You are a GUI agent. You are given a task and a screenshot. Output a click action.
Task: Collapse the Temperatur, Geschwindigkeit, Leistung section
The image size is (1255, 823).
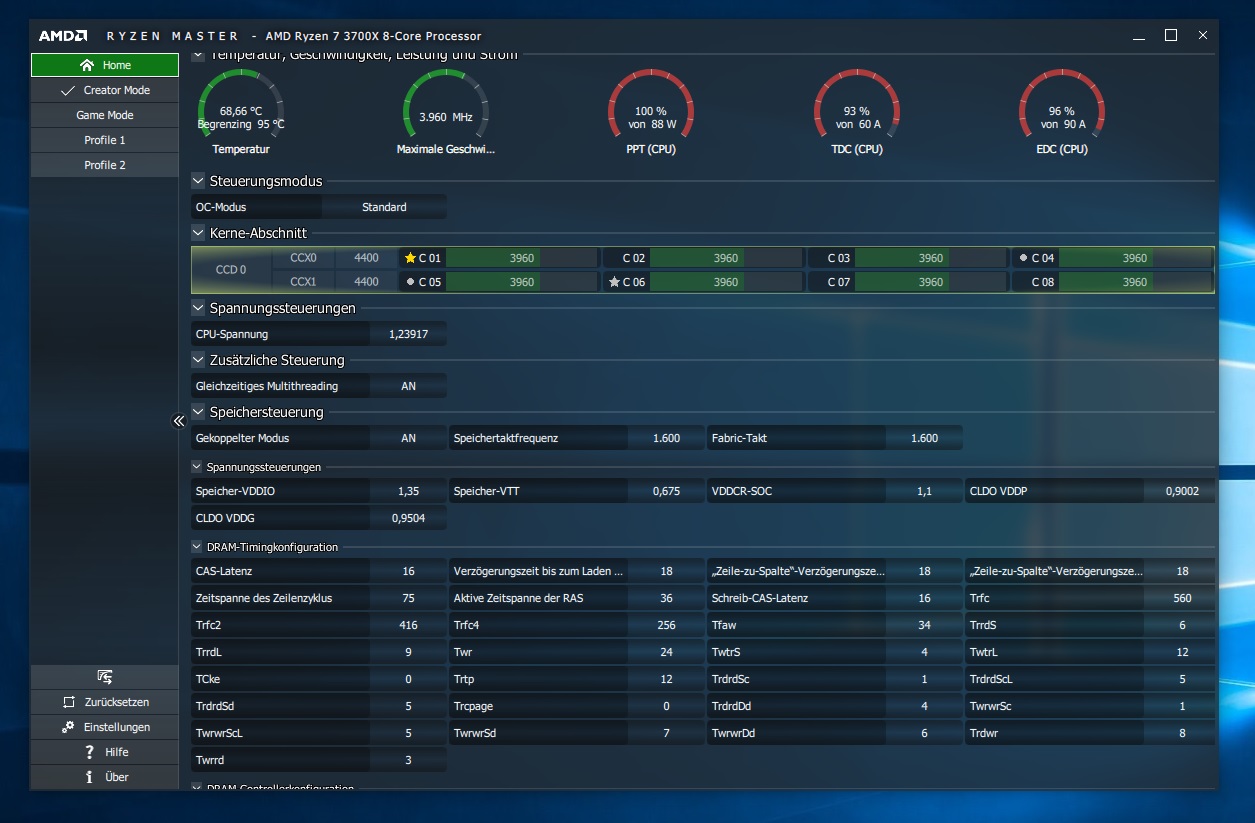[198, 55]
